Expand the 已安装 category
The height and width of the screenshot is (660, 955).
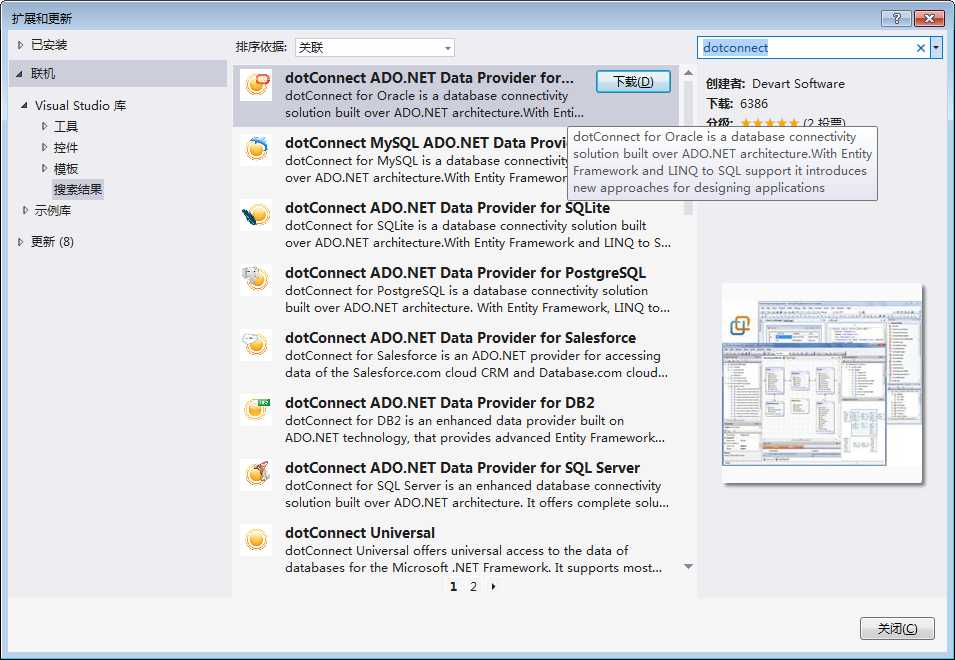(x=20, y=44)
